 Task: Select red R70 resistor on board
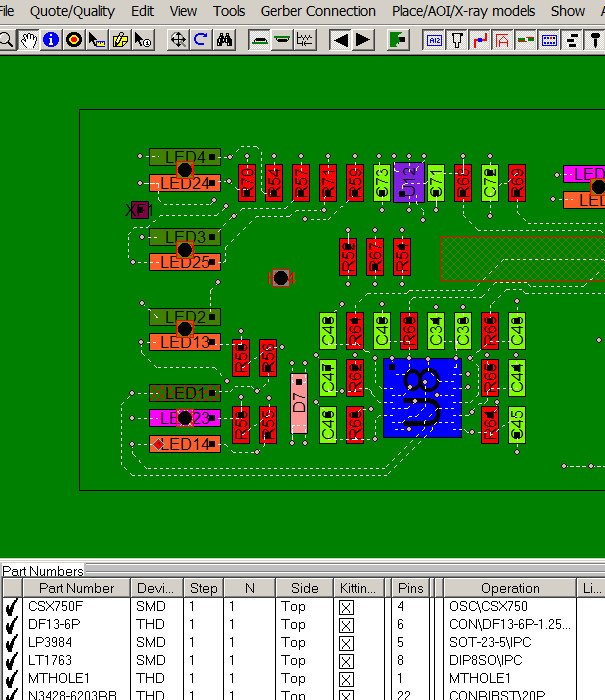pyautogui.click(x=247, y=183)
